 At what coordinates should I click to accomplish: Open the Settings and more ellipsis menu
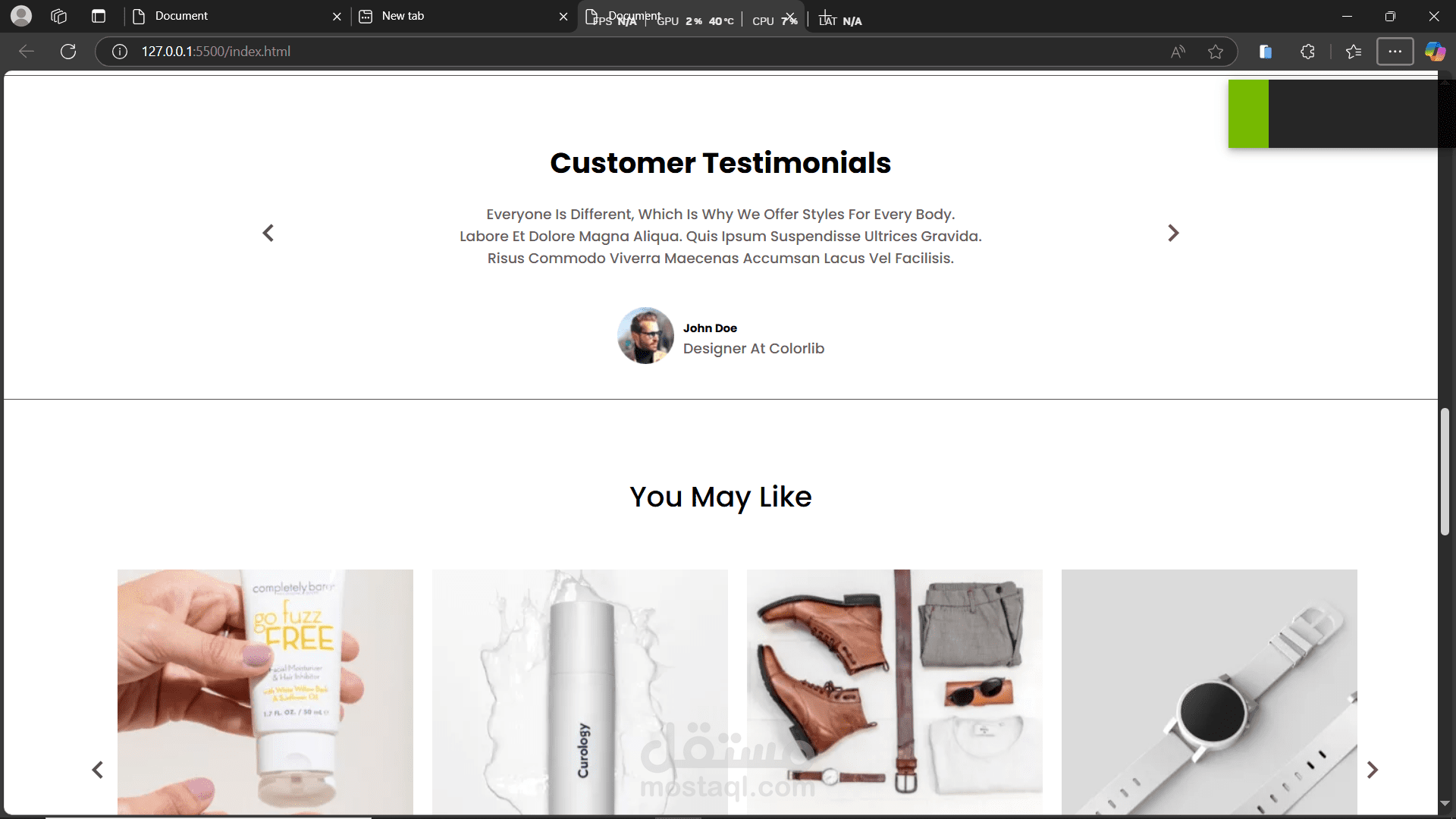pos(1395,52)
